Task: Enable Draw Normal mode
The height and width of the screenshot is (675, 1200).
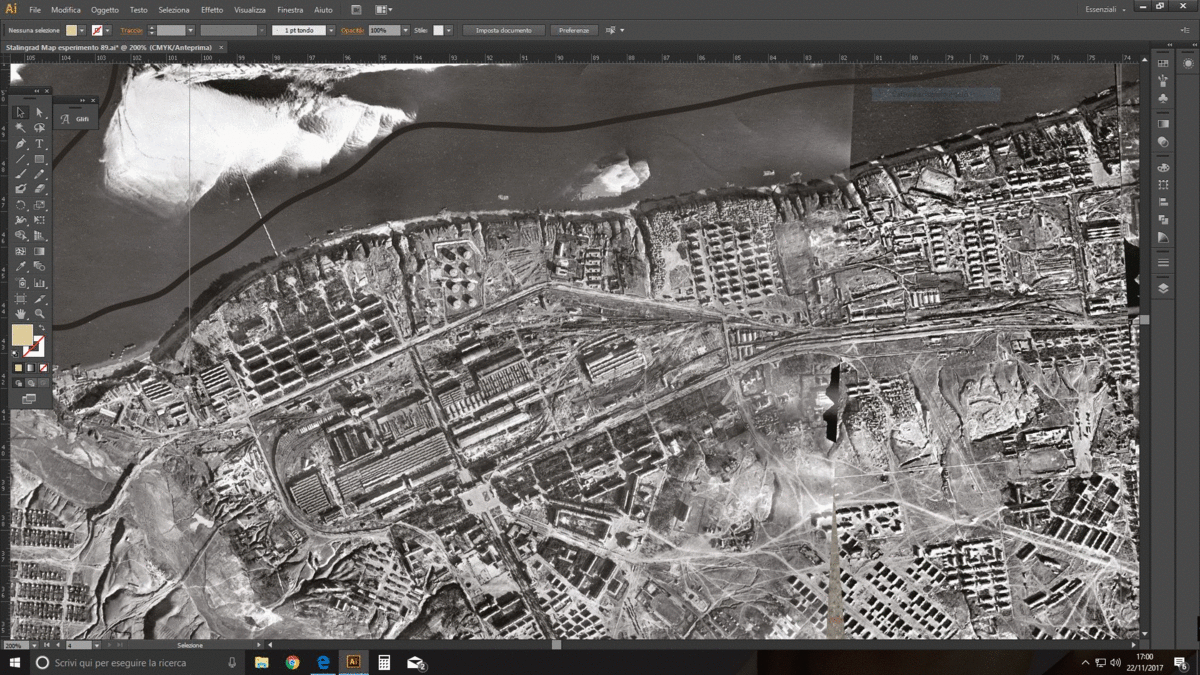Action: (17, 382)
